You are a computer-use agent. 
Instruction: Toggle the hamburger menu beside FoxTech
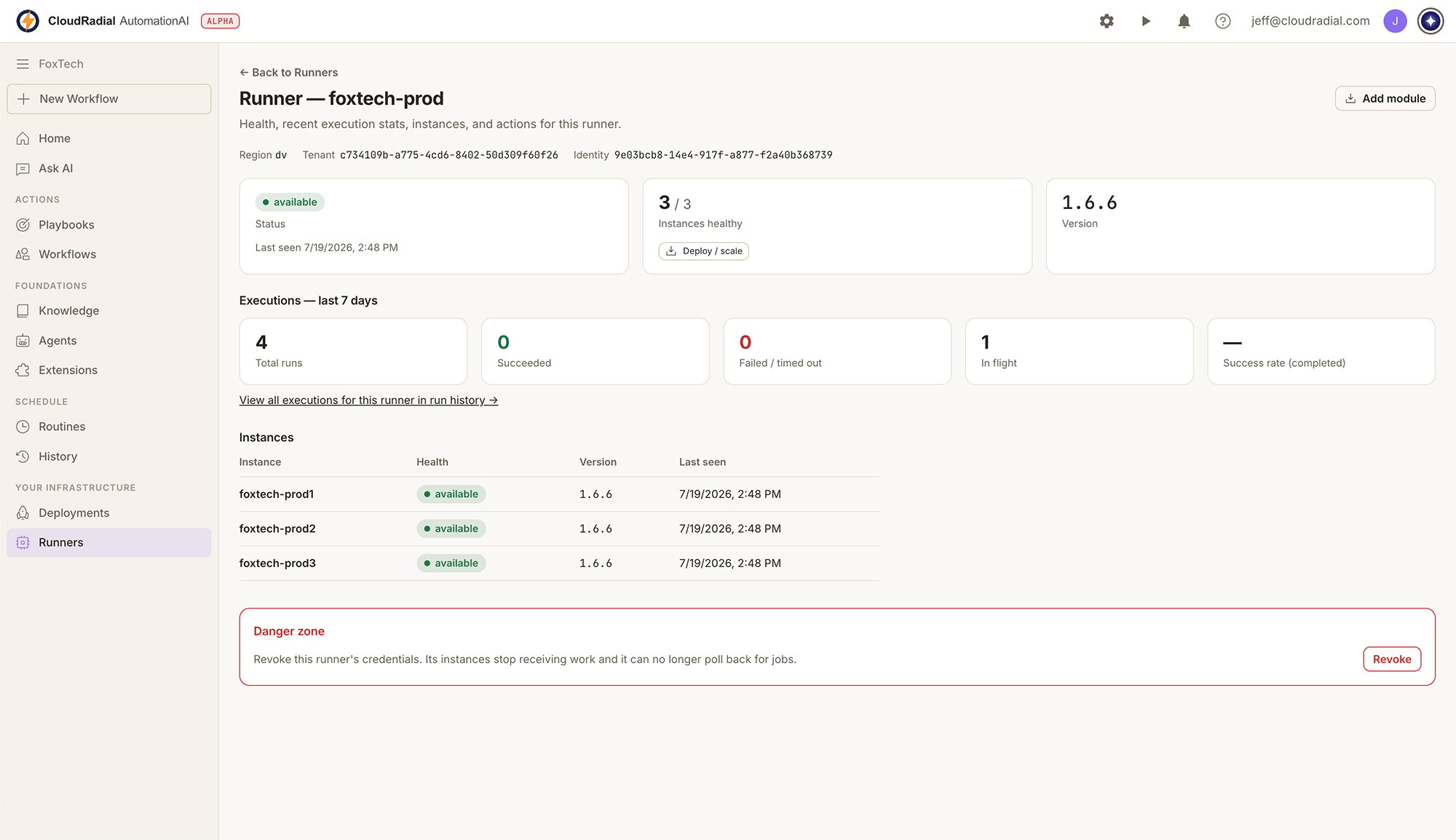23,64
